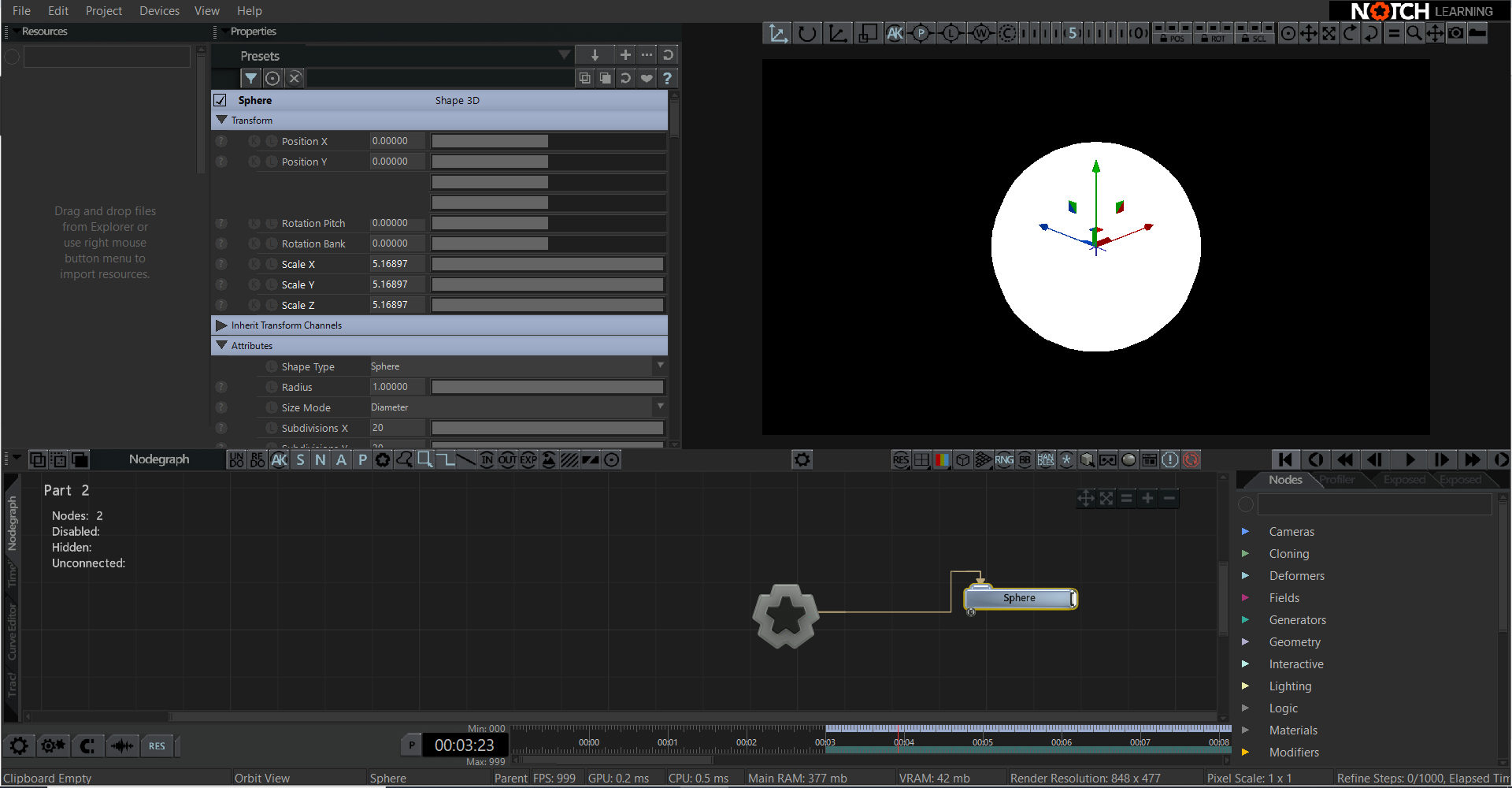Click the EXP icon in Nodegraph toolbar

(528, 459)
